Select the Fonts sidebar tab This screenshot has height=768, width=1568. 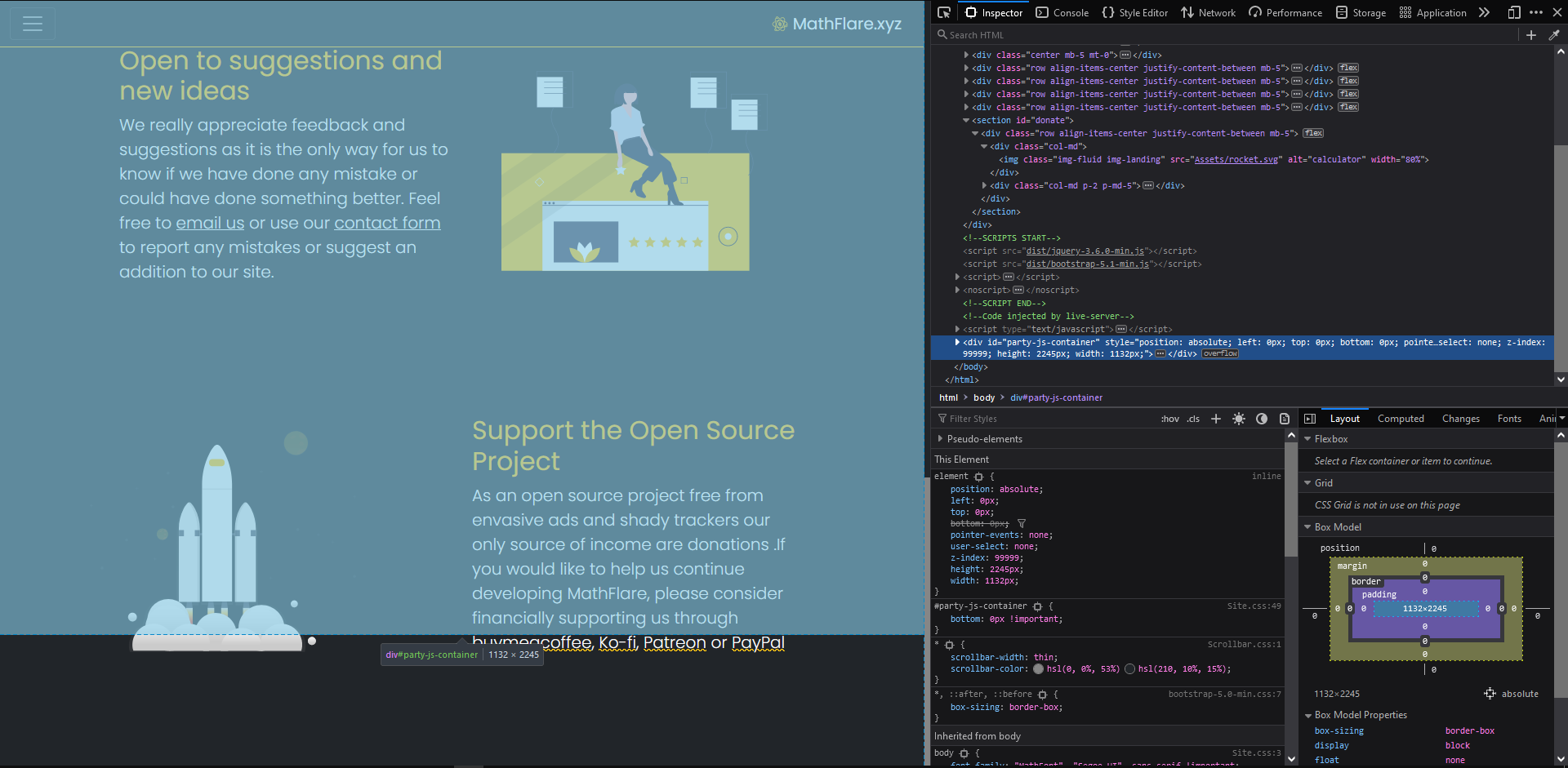click(1509, 419)
